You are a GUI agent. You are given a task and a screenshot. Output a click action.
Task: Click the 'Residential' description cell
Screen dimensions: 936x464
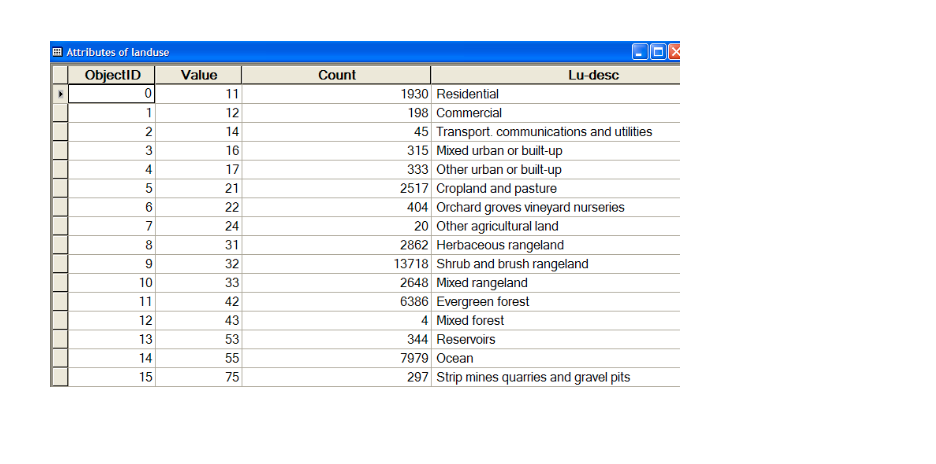point(556,94)
